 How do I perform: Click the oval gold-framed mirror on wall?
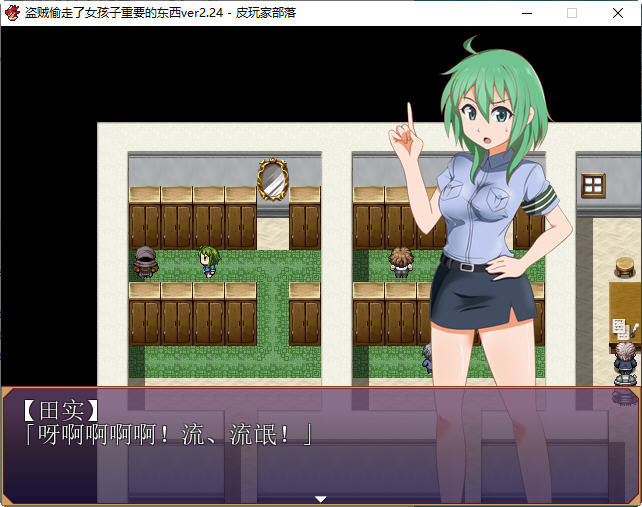coord(271,179)
